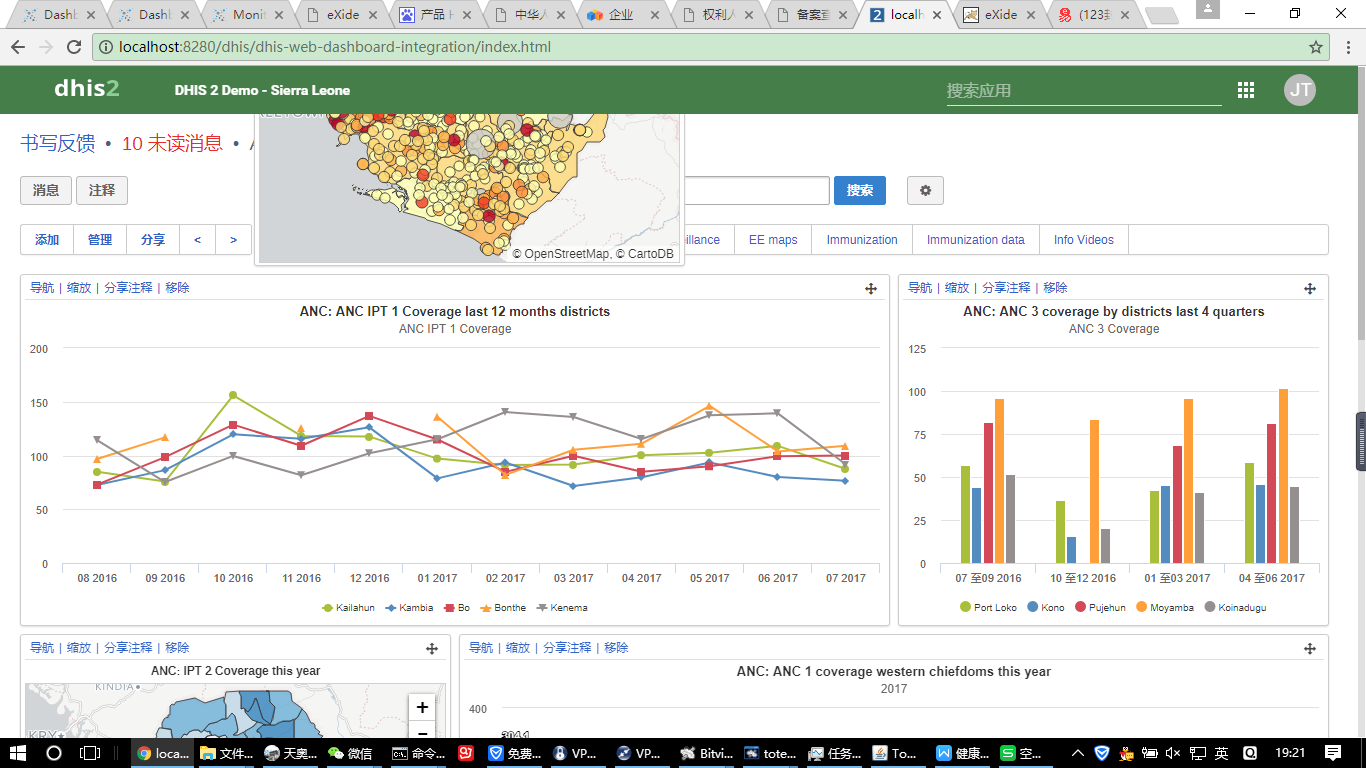Click move handle on ANC 3 coverage chart
Screen dimensions: 1366x768
pyautogui.click(x=1310, y=288)
